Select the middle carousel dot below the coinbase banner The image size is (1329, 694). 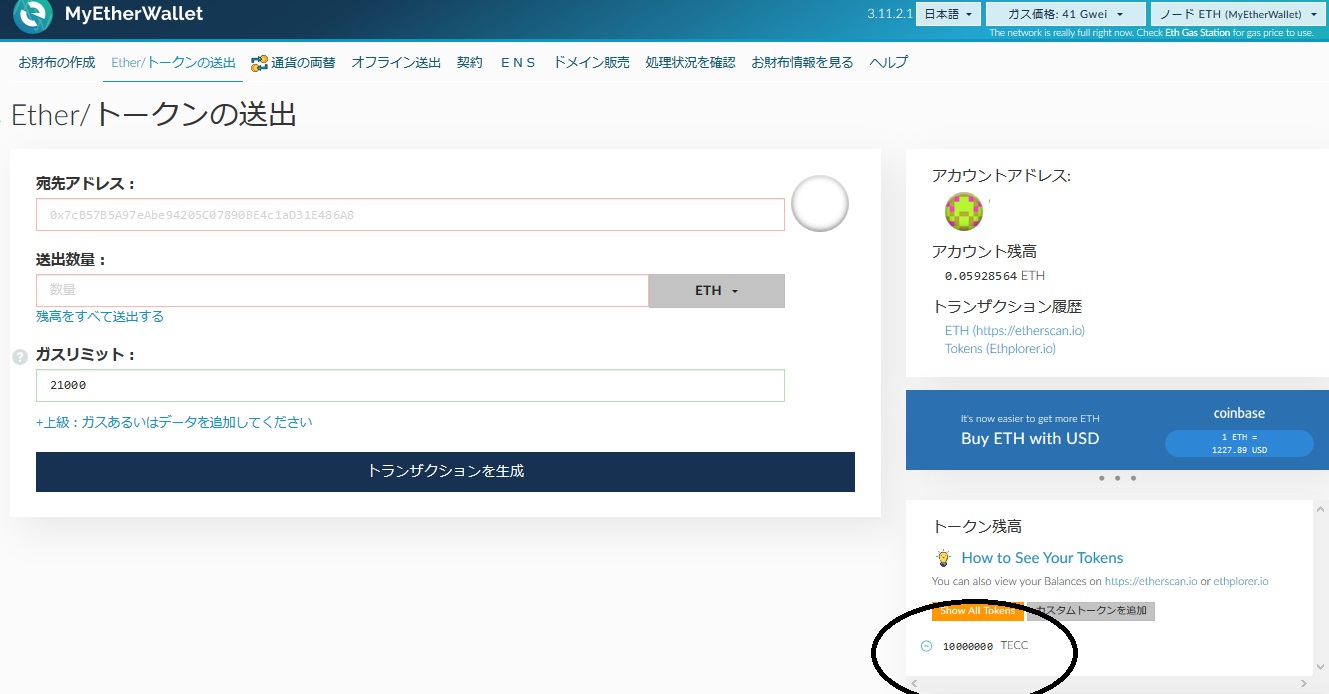coord(1117,478)
